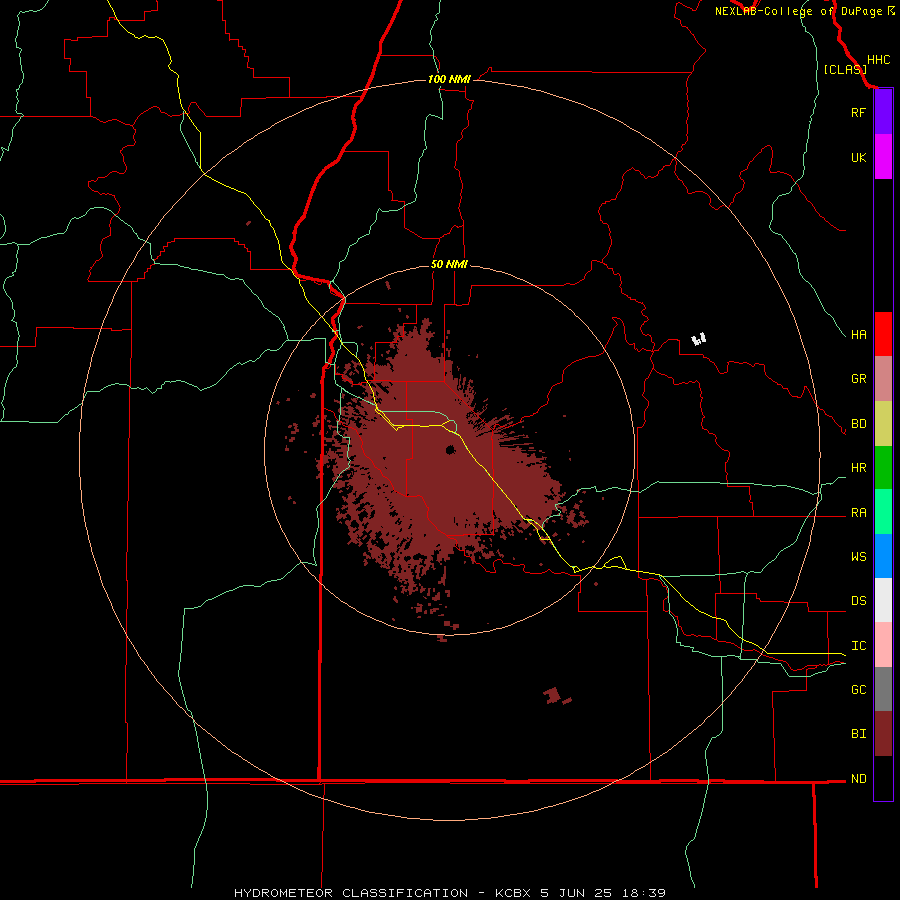Viewport: 900px width, 900px height.
Task: Click the RA light green legend swatch
Action: (x=883, y=512)
